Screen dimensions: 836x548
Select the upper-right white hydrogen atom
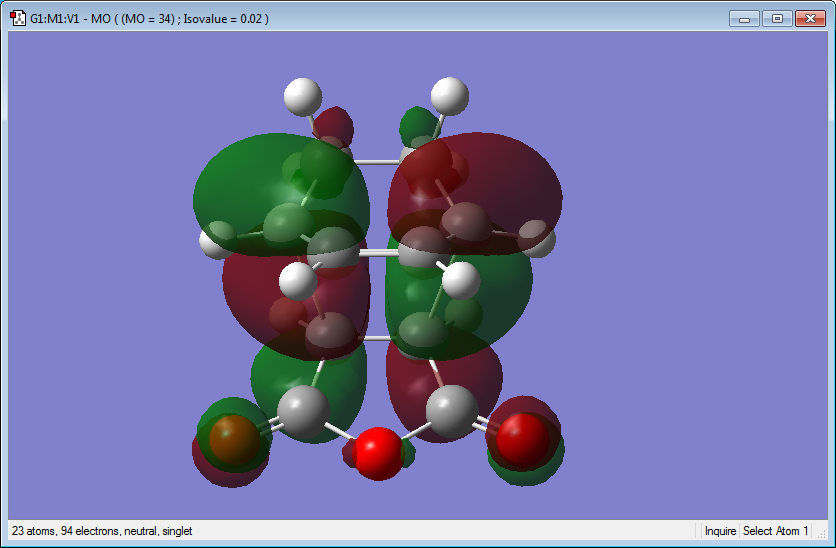449,96
